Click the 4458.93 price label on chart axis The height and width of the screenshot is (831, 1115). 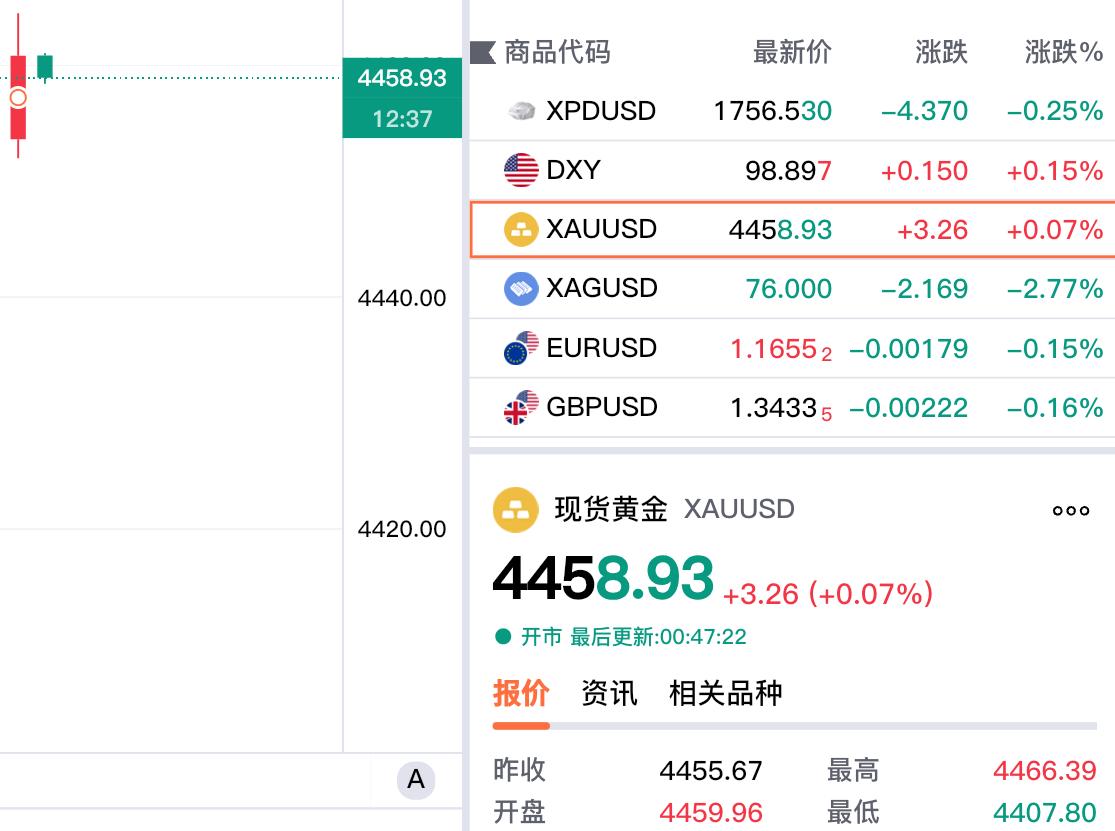(402, 79)
